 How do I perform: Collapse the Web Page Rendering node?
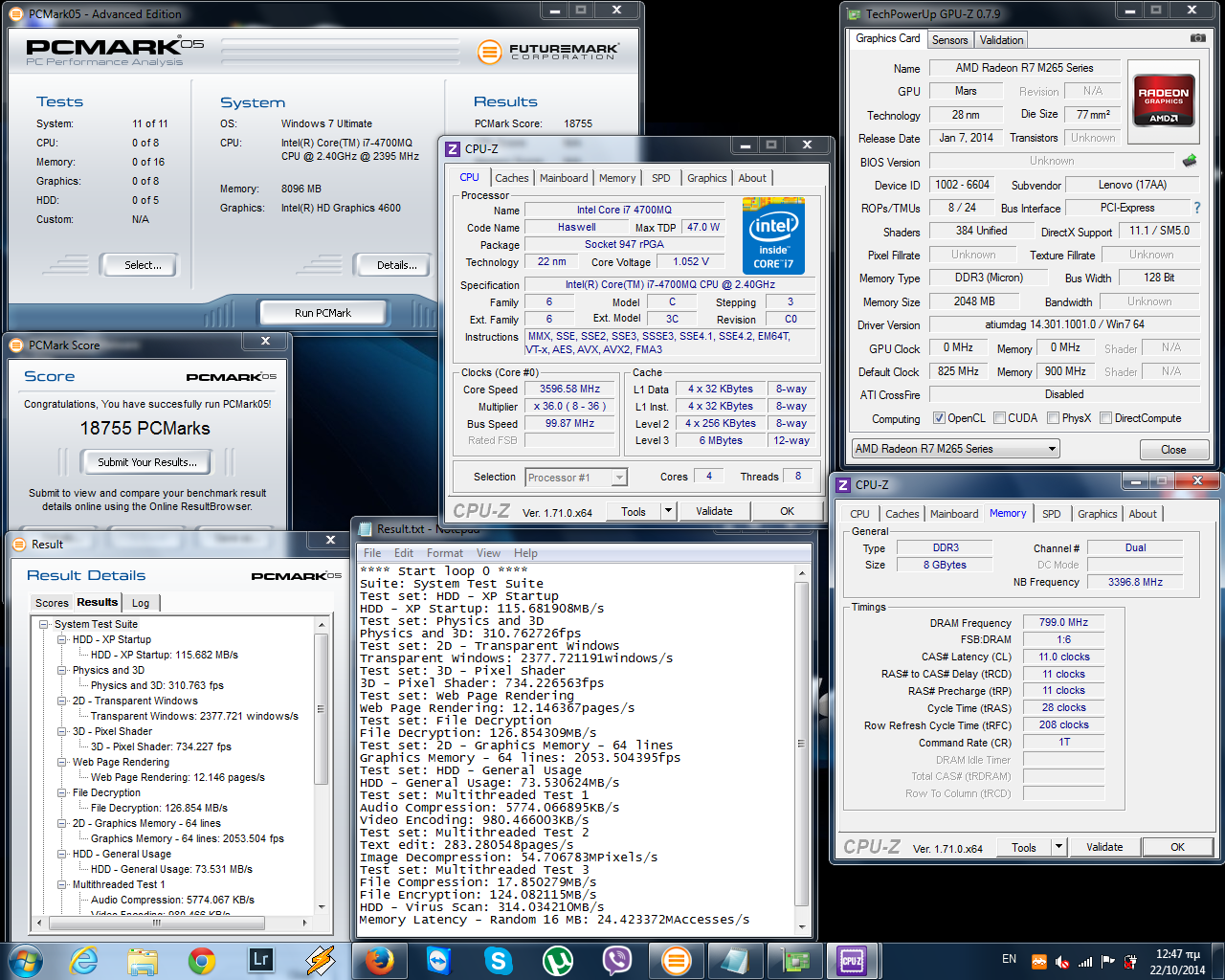(x=62, y=762)
